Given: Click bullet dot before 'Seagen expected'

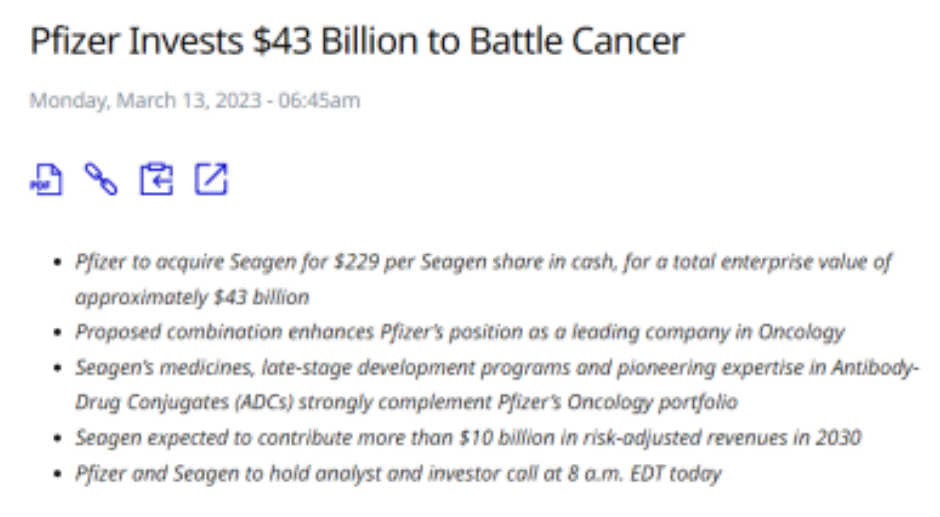Looking at the screenshot, I should [x=56, y=438].
